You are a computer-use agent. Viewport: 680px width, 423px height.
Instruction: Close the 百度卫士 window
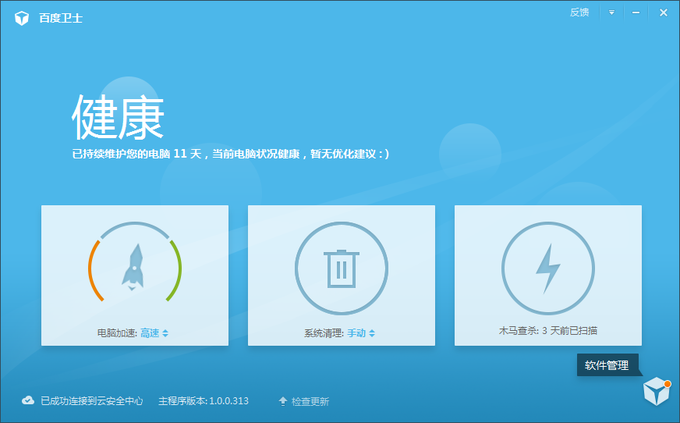tap(661, 13)
